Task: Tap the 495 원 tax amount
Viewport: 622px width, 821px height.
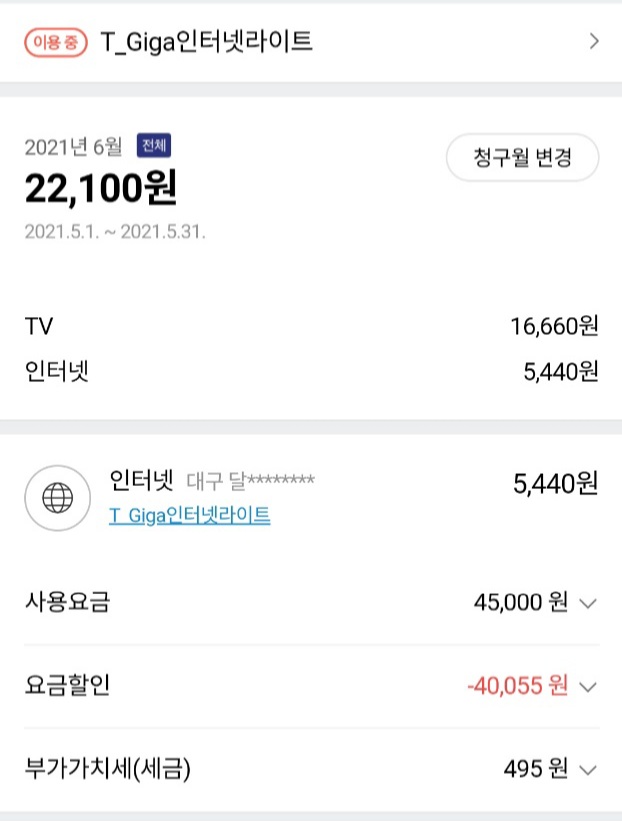Action: [535, 770]
